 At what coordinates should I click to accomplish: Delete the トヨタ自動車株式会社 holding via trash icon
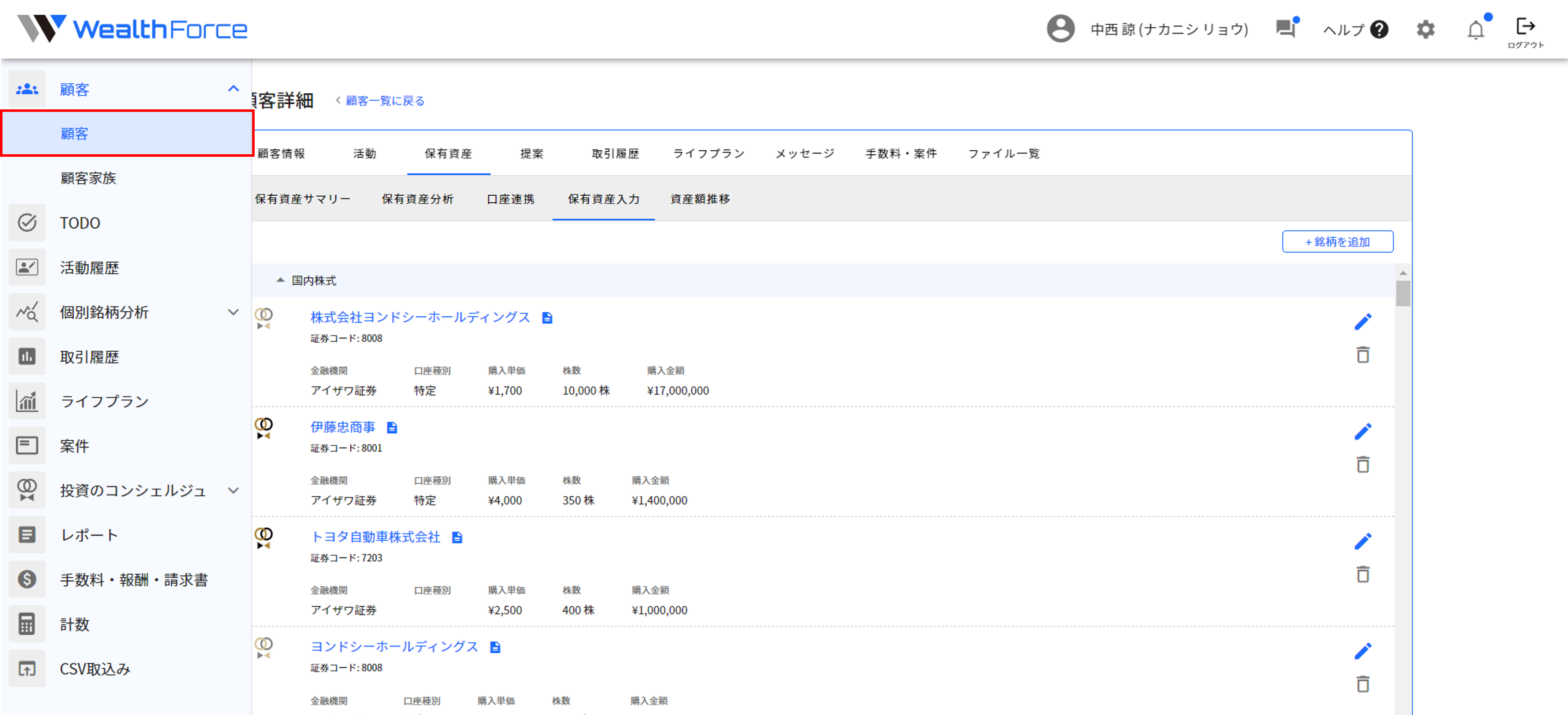click(1363, 574)
